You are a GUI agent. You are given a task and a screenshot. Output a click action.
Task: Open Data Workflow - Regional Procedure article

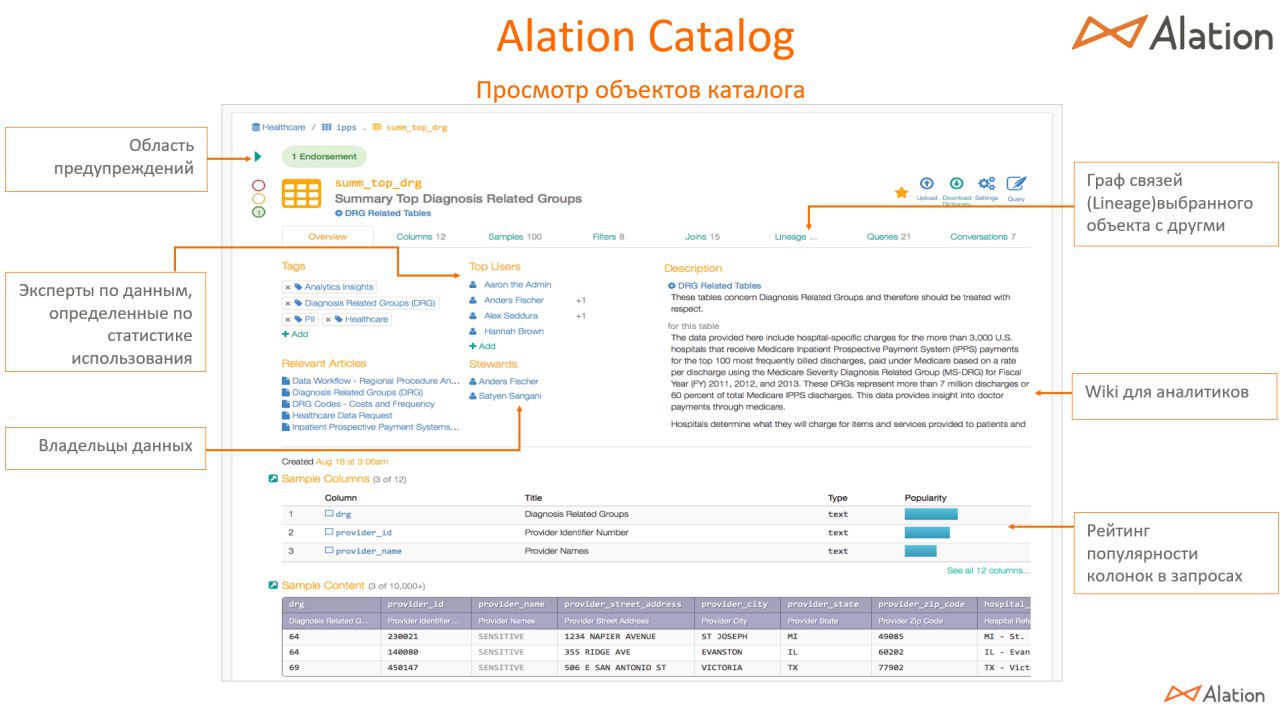click(x=376, y=381)
